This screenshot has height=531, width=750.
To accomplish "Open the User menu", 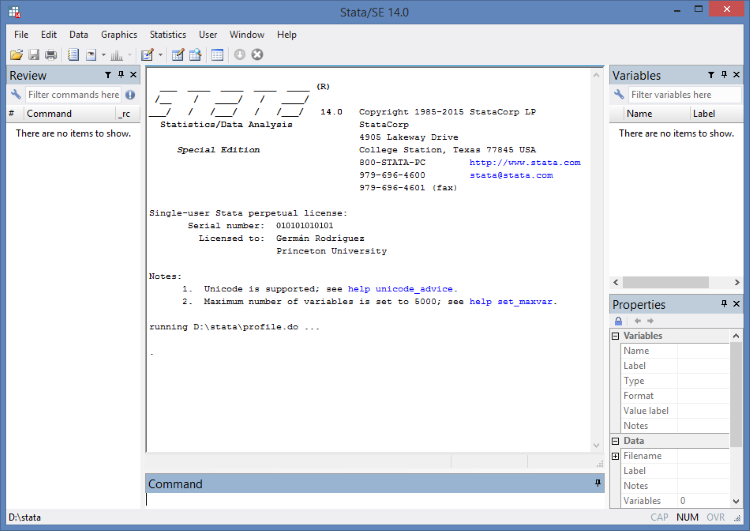I will tap(208, 34).
